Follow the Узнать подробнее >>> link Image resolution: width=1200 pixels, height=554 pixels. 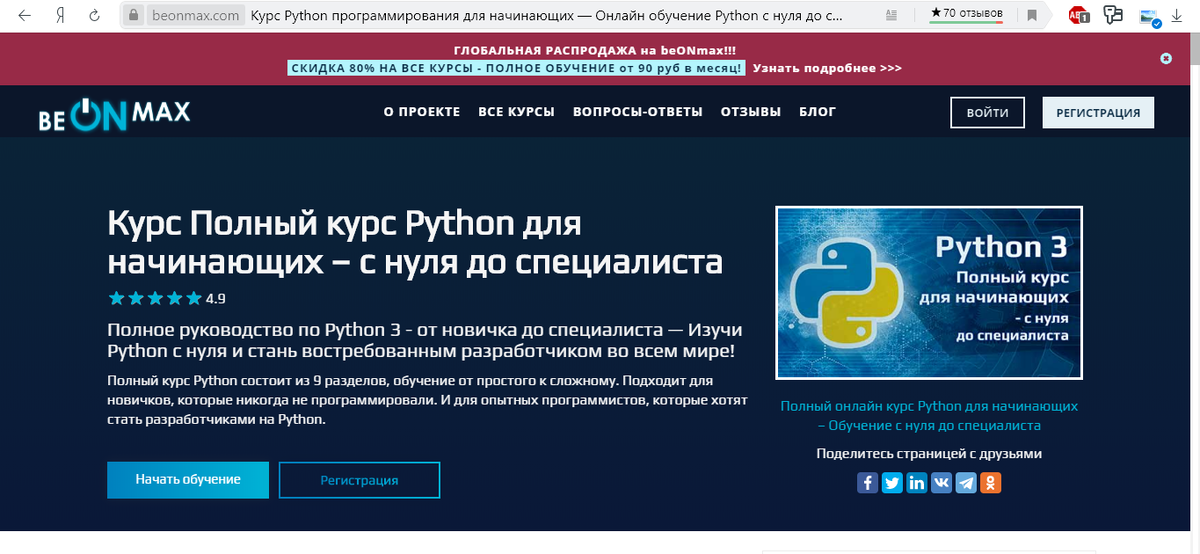tap(827, 68)
